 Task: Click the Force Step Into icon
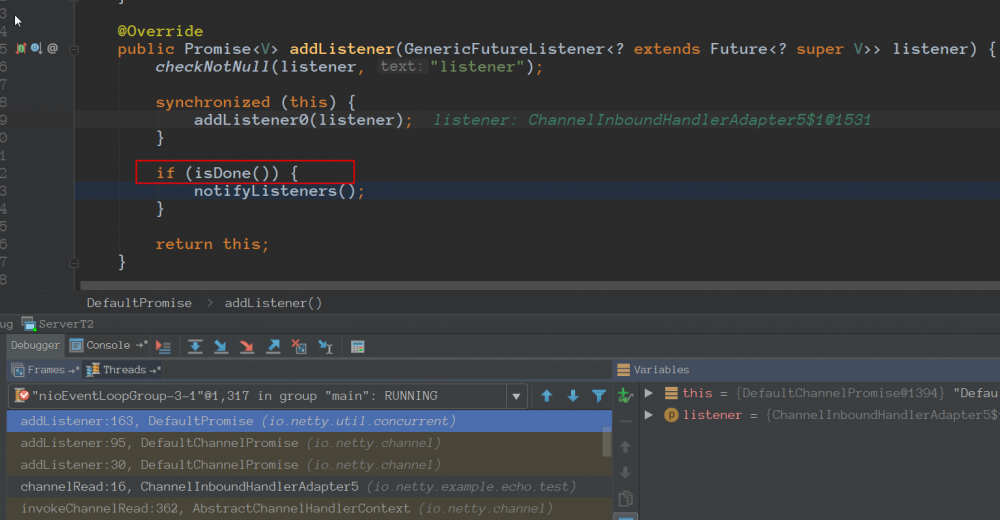tap(247, 346)
